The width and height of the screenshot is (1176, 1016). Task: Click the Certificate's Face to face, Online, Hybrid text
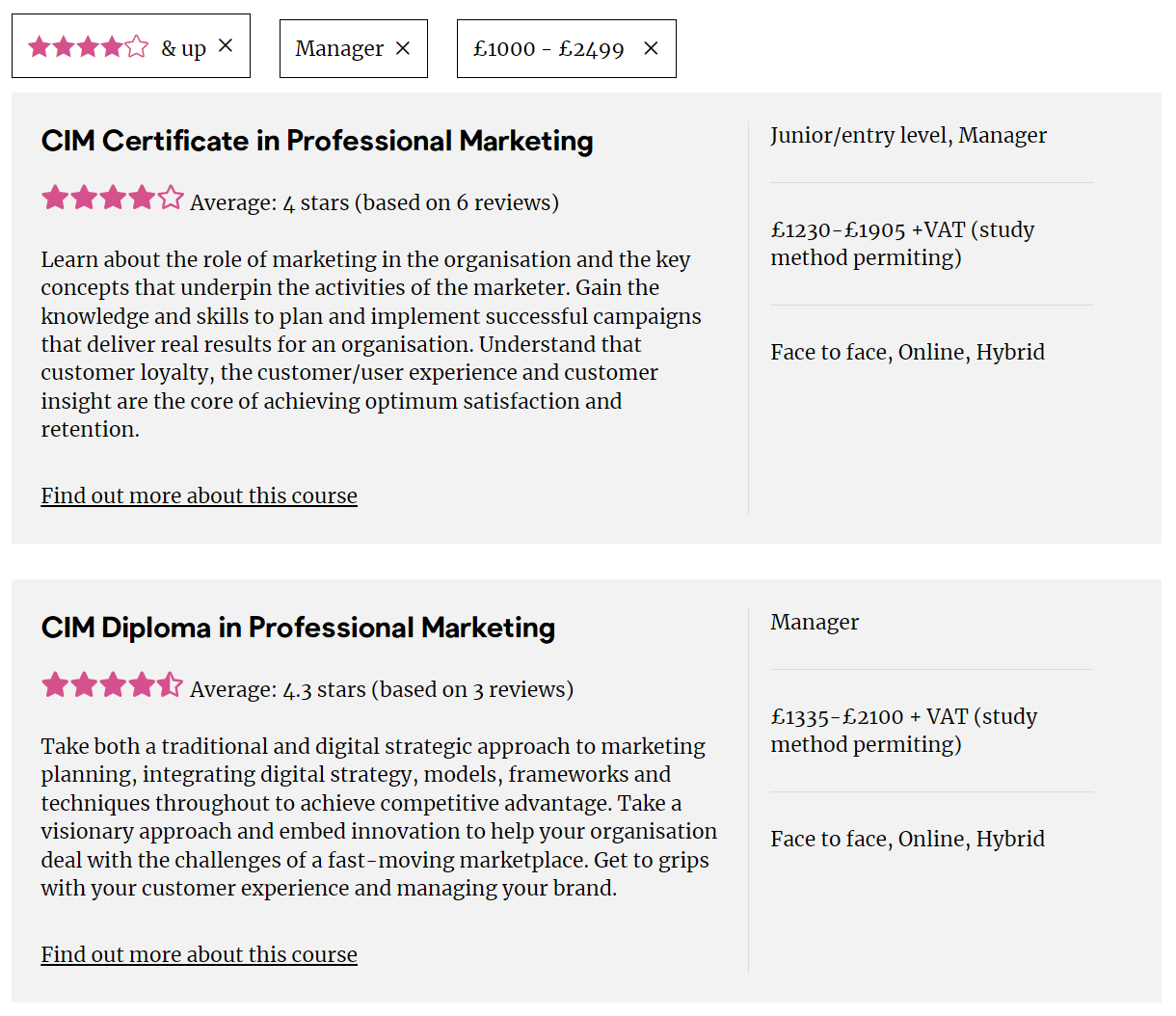coord(907,352)
